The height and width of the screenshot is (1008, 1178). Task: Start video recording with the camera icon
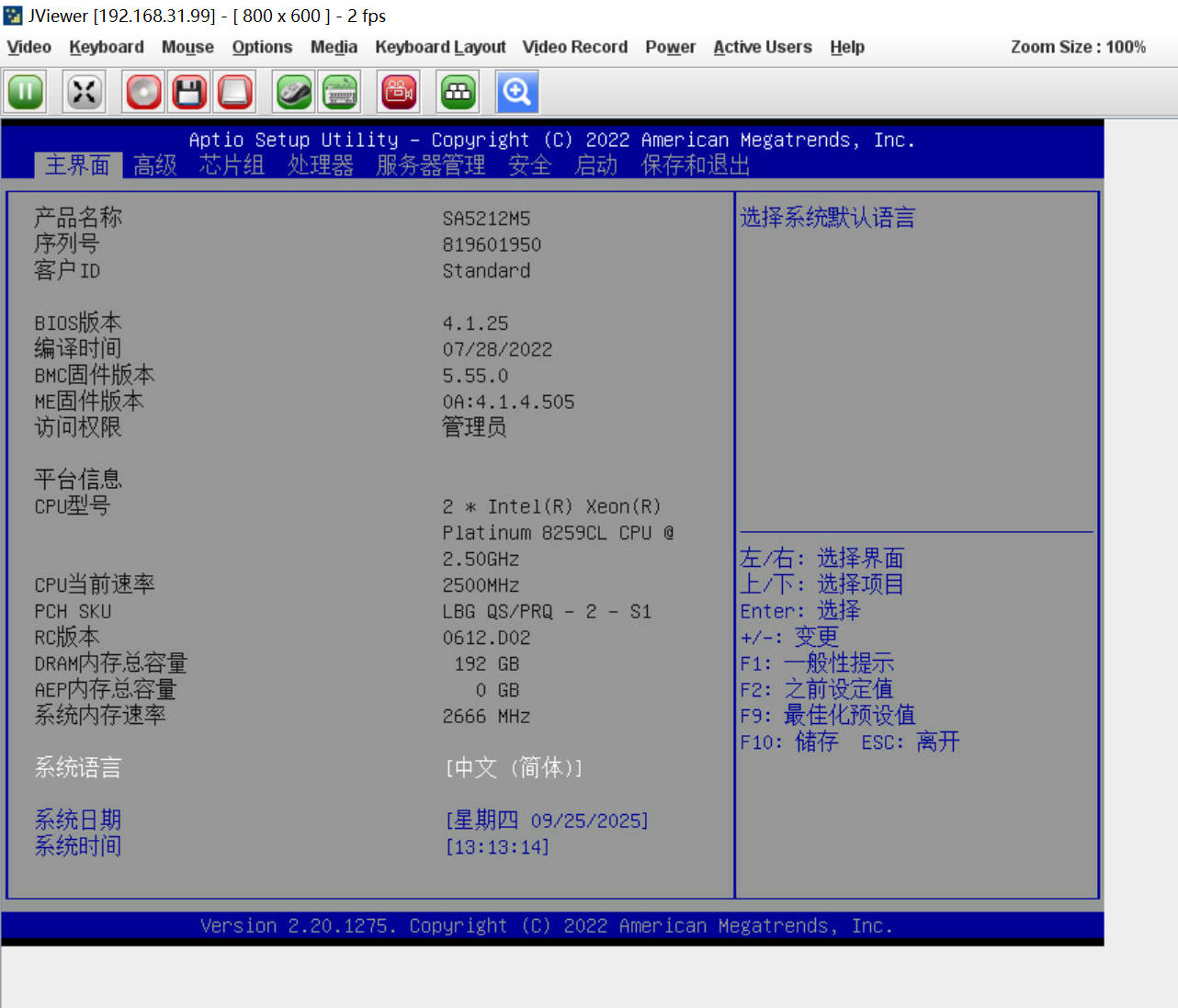coord(399,92)
